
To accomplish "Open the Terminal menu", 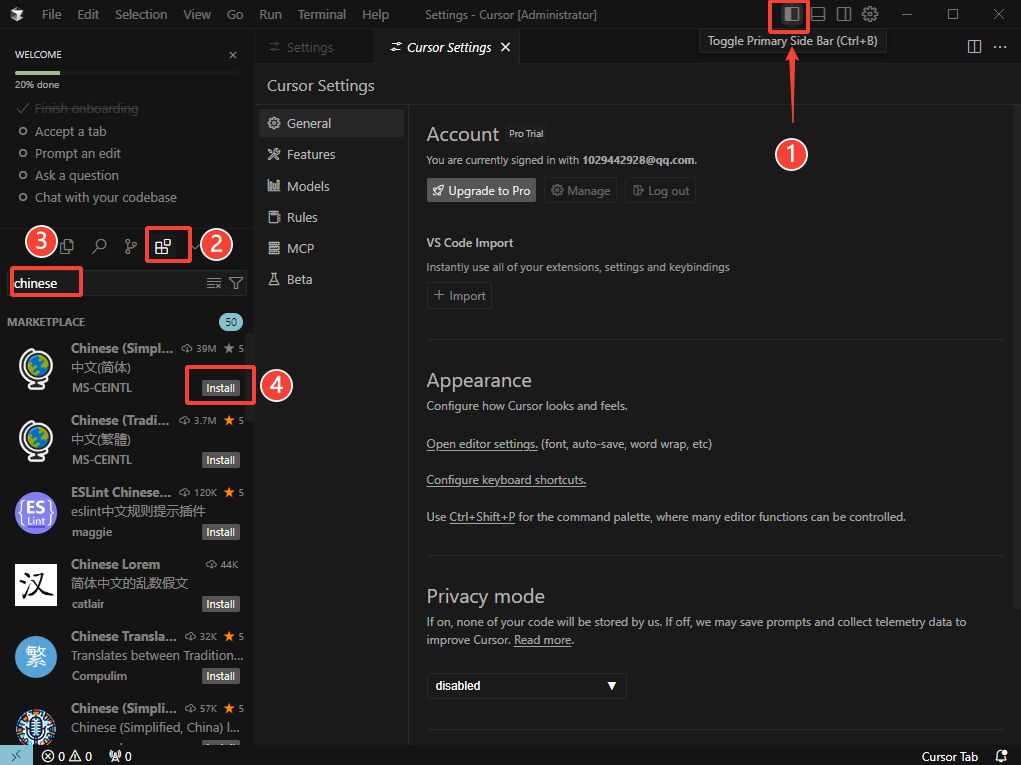I will (322, 14).
